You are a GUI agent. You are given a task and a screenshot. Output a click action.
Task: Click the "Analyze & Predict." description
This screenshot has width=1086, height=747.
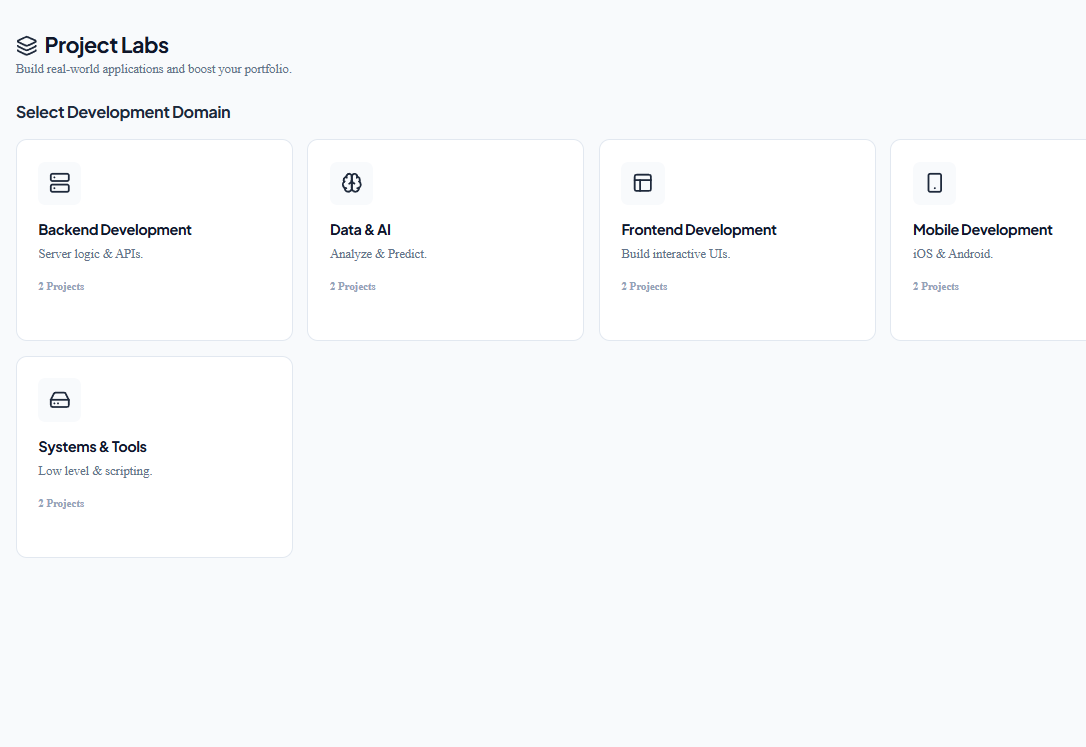(x=378, y=254)
